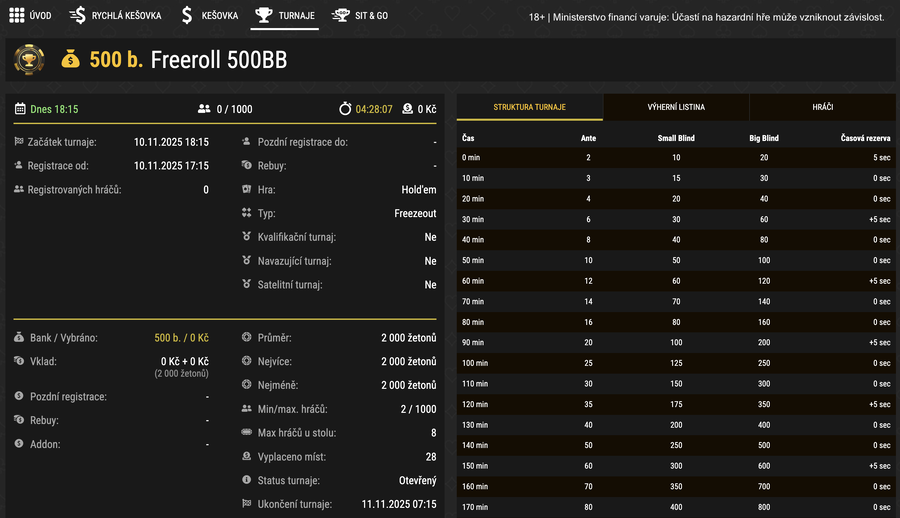Click the 90 min row in the structure table
This screenshot has height=518, width=900.
click(676, 342)
